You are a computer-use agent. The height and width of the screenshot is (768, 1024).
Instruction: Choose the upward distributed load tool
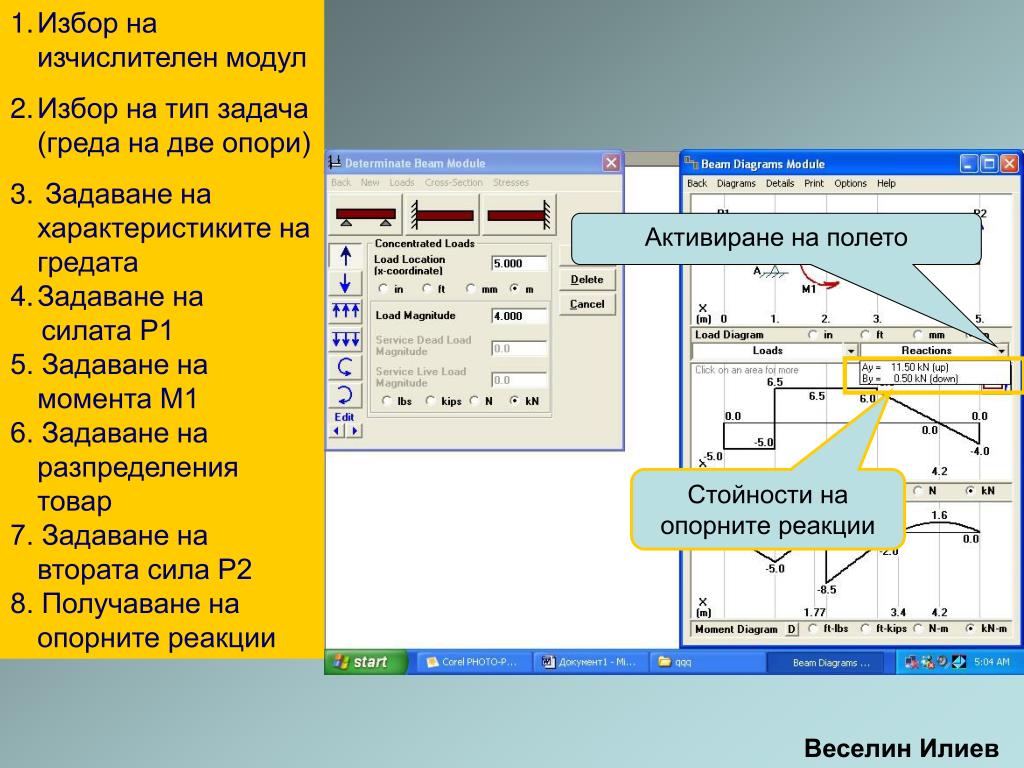345,311
